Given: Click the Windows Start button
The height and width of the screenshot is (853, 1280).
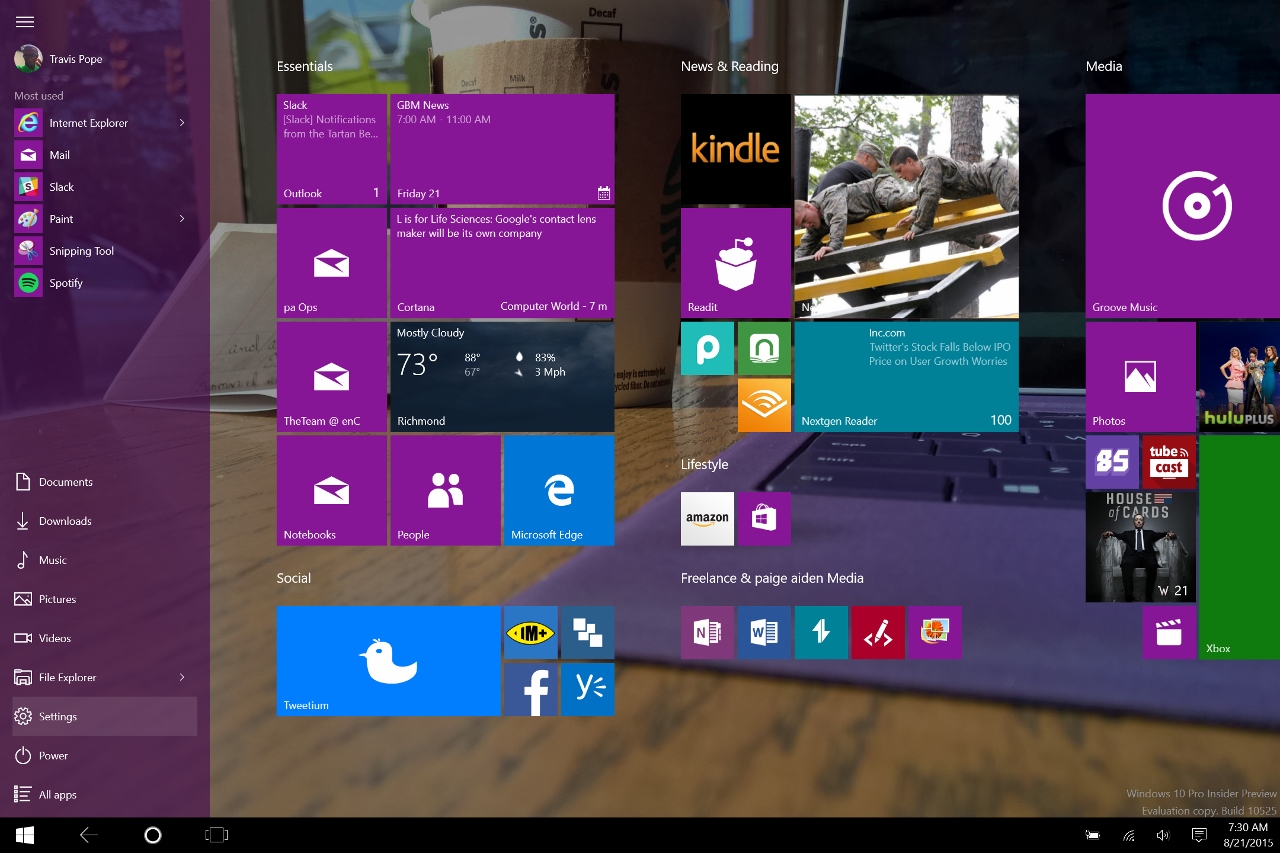Looking at the screenshot, I should pos(25,835).
